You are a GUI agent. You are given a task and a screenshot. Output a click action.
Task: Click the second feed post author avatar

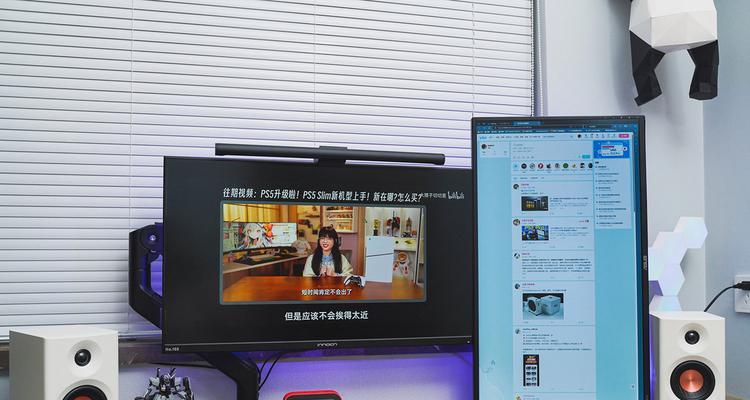[x=517, y=222]
